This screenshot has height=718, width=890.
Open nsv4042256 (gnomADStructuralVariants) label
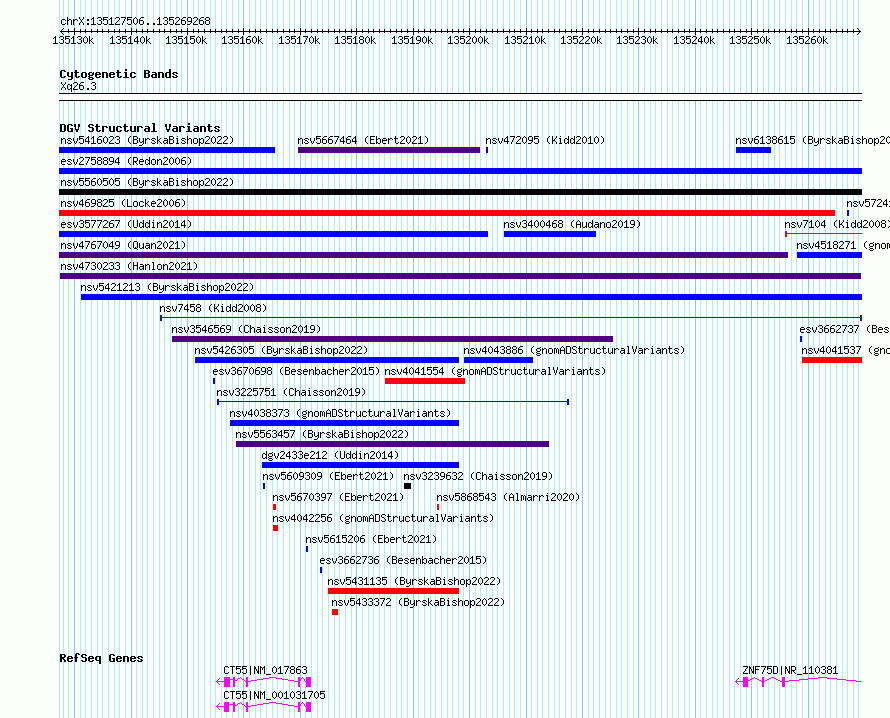pyautogui.click(x=383, y=518)
